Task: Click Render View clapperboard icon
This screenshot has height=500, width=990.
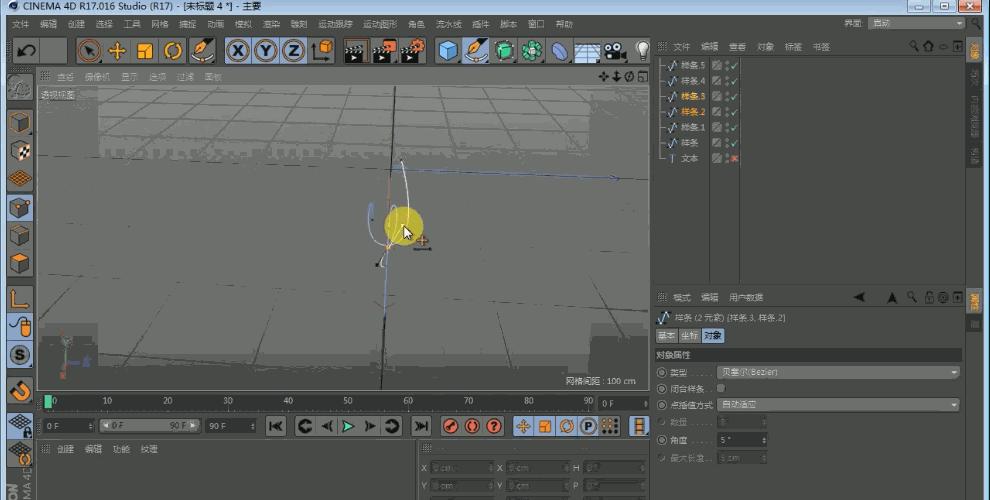Action: (356, 51)
